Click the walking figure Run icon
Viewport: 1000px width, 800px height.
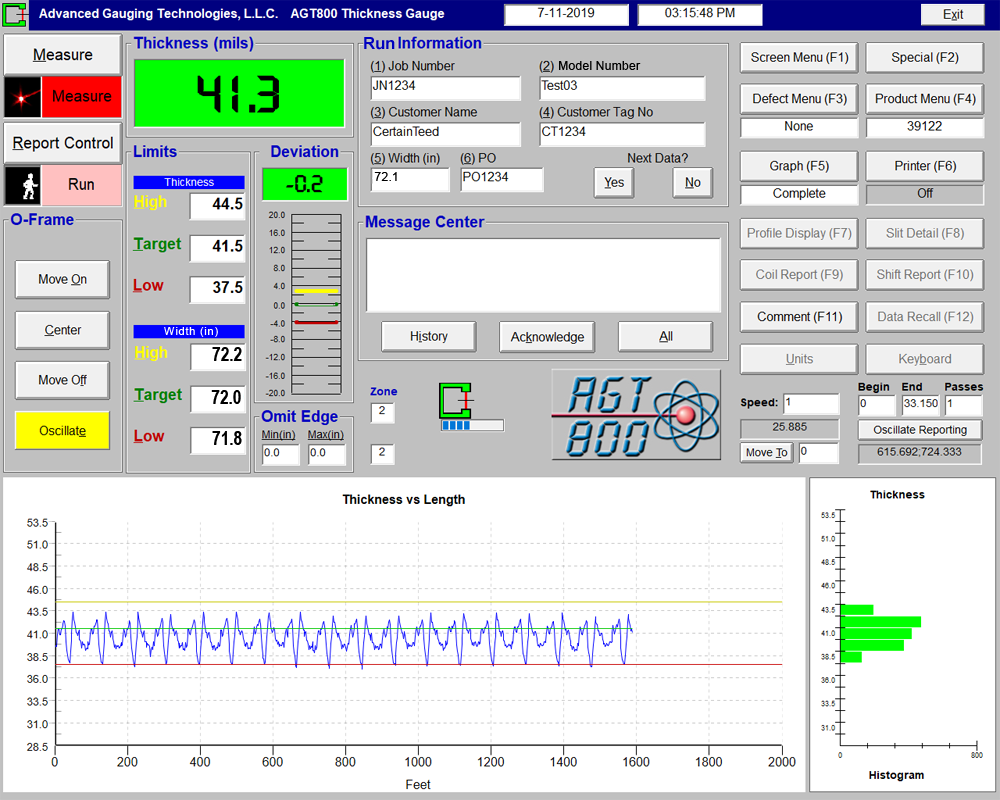pos(23,185)
